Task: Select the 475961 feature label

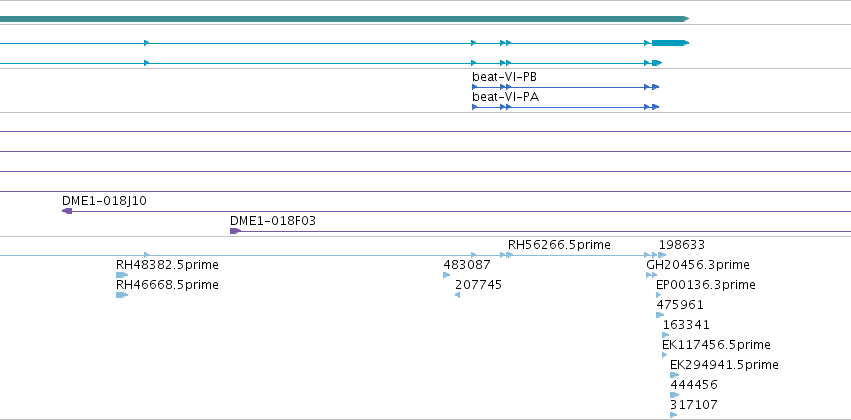Action: (x=679, y=305)
